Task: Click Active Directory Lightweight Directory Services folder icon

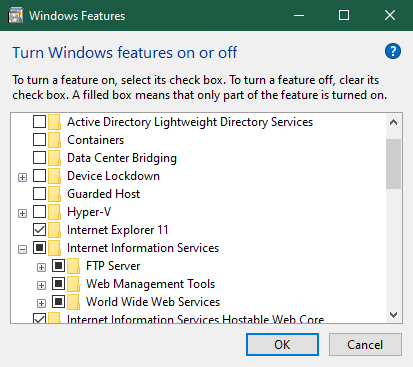Action: (54, 122)
